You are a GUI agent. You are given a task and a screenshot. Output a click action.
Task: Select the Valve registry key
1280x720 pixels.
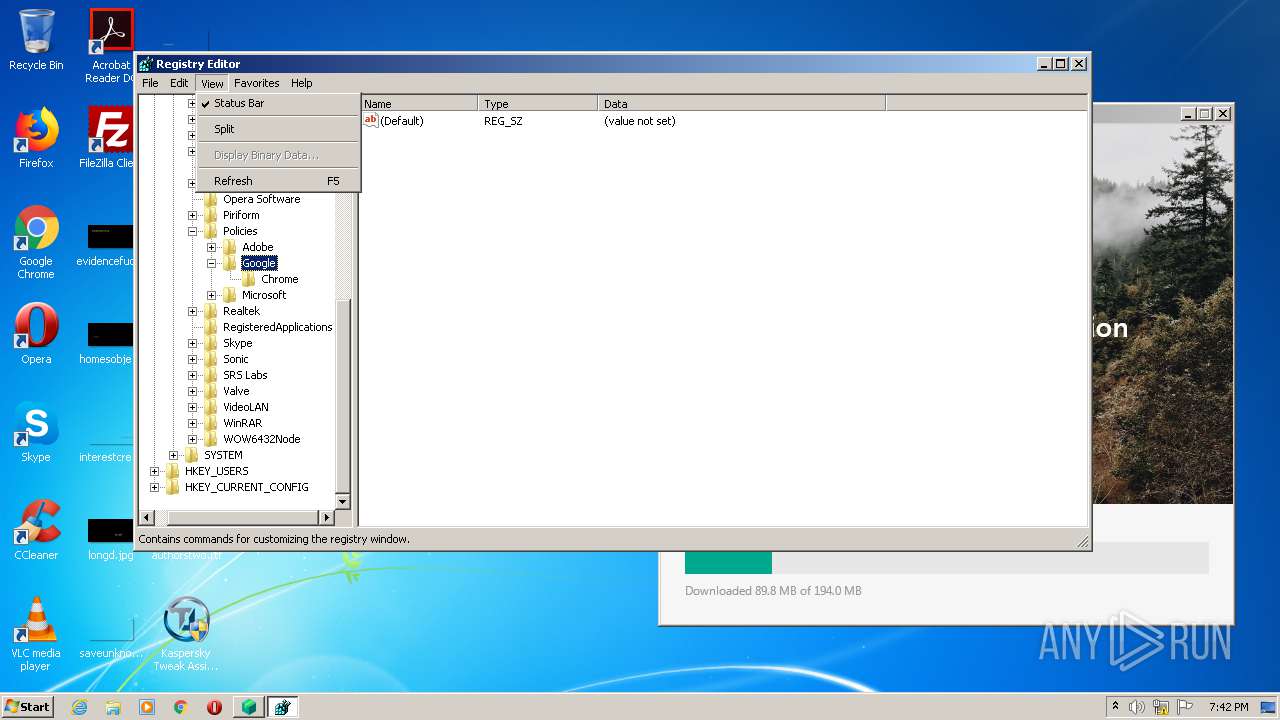point(236,391)
